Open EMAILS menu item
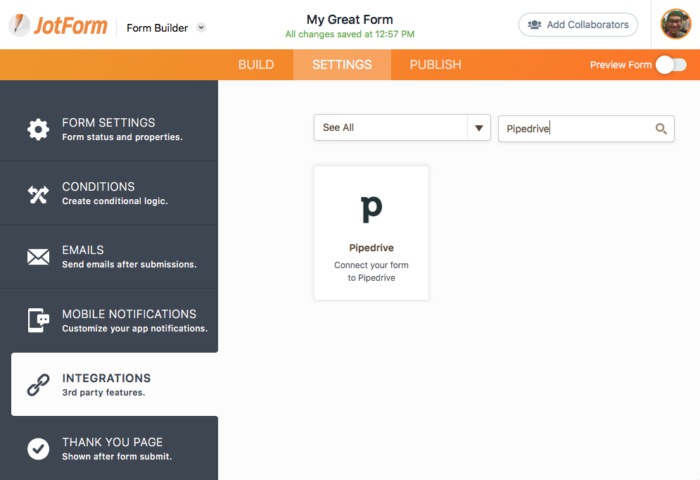The width and height of the screenshot is (700, 480). [109, 257]
